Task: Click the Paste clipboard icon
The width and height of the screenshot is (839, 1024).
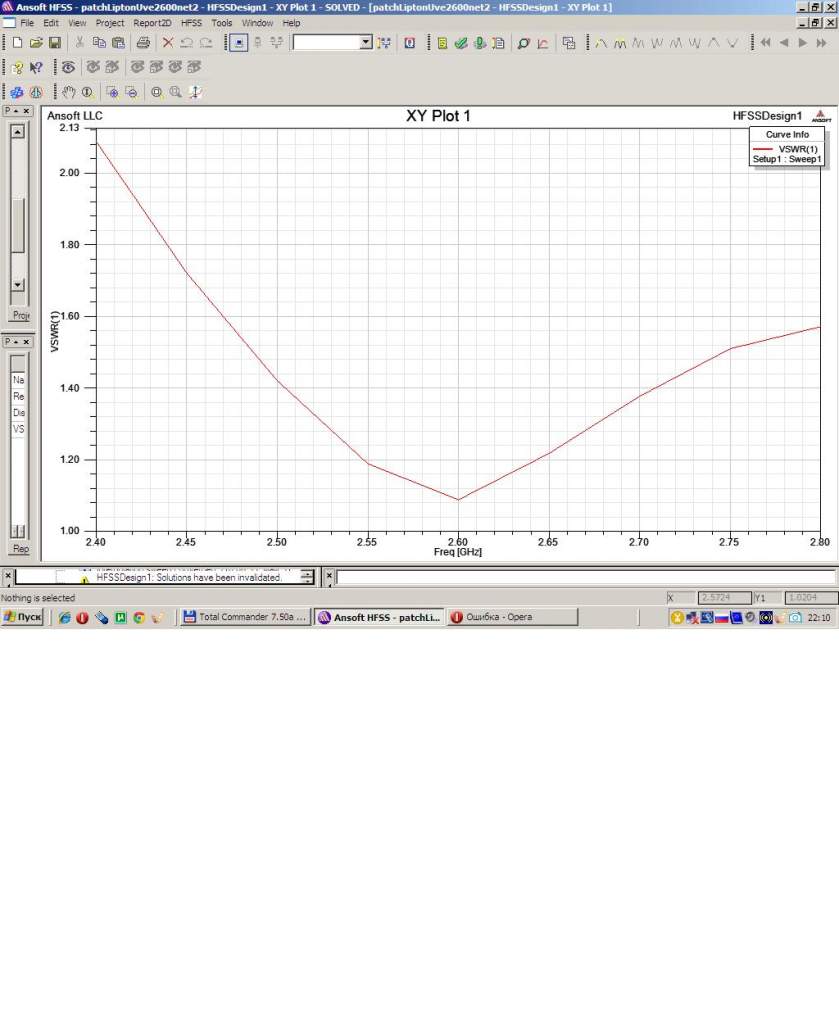Action: (x=118, y=43)
